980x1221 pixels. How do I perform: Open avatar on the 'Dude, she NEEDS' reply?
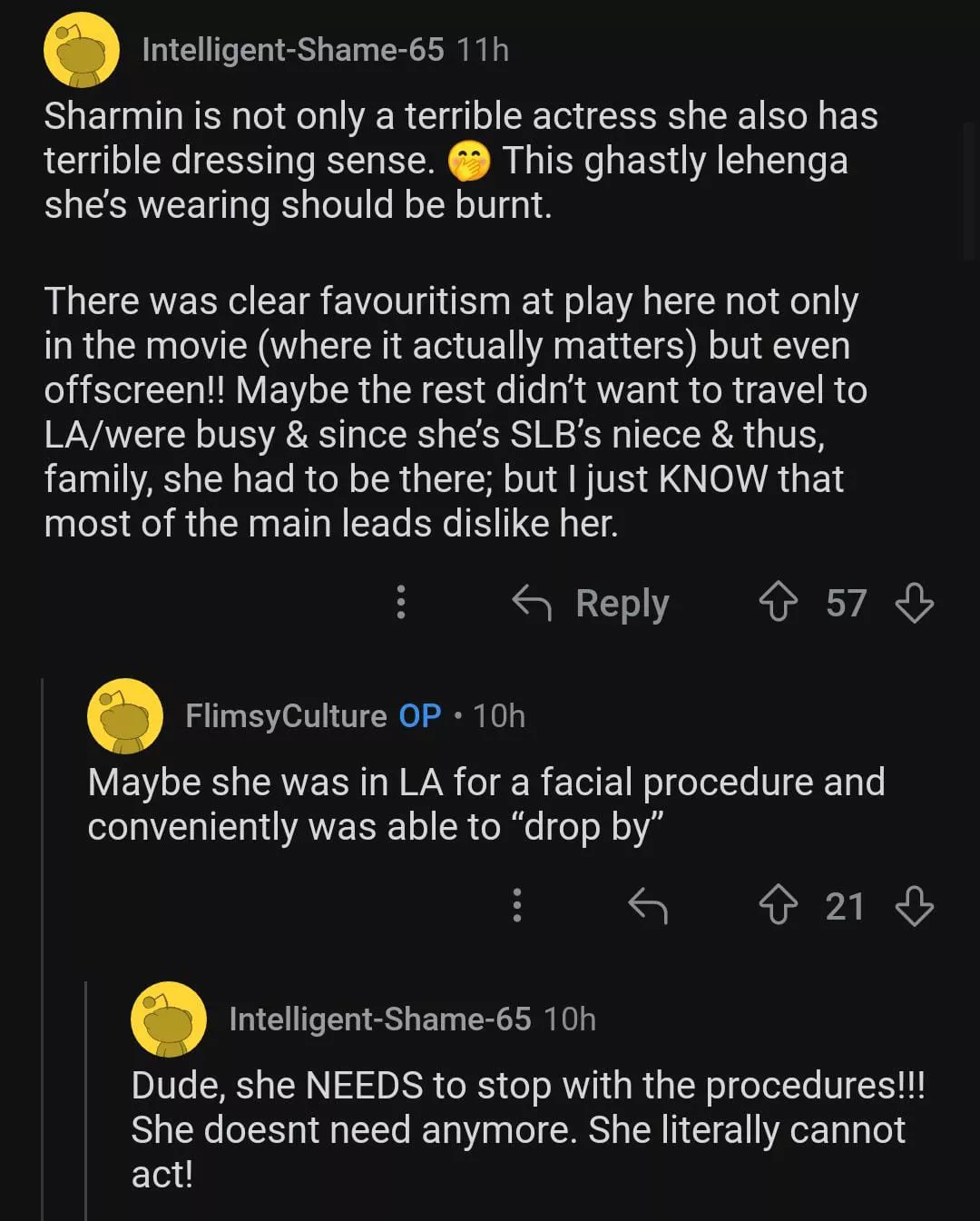(x=169, y=1019)
